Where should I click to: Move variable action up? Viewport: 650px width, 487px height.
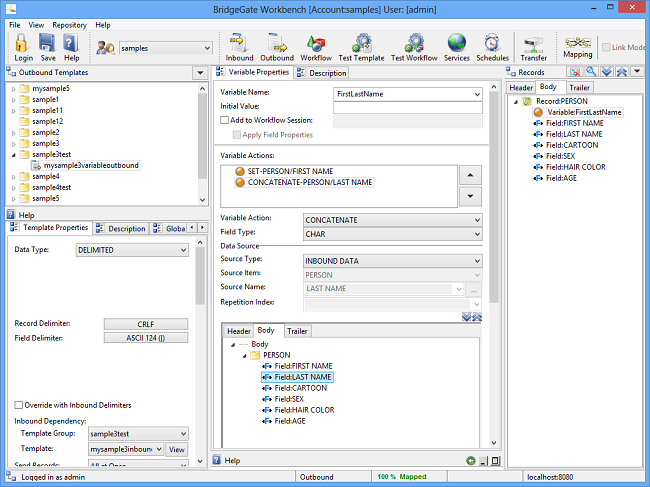coord(470,175)
